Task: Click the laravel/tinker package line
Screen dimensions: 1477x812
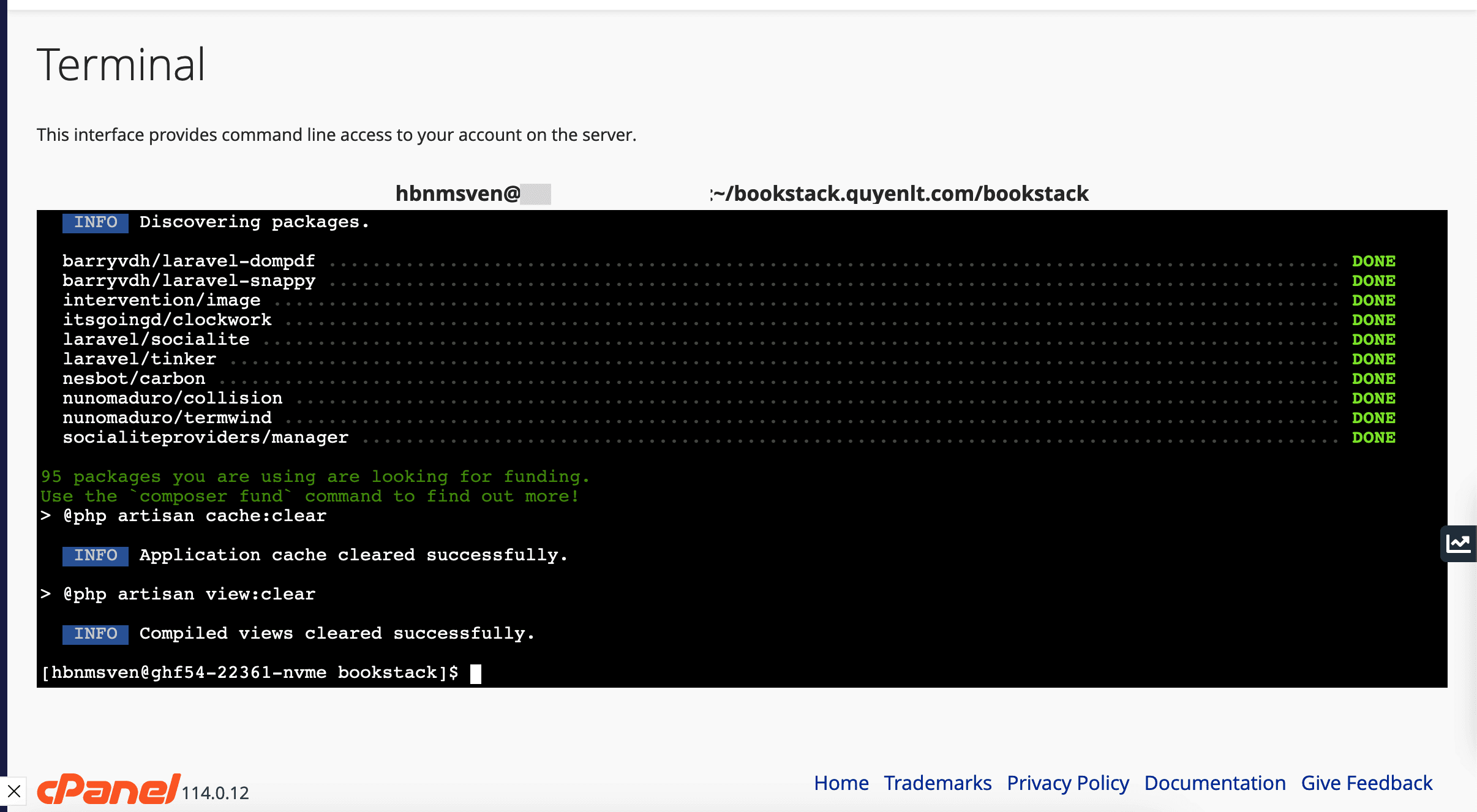Action: (x=729, y=359)
